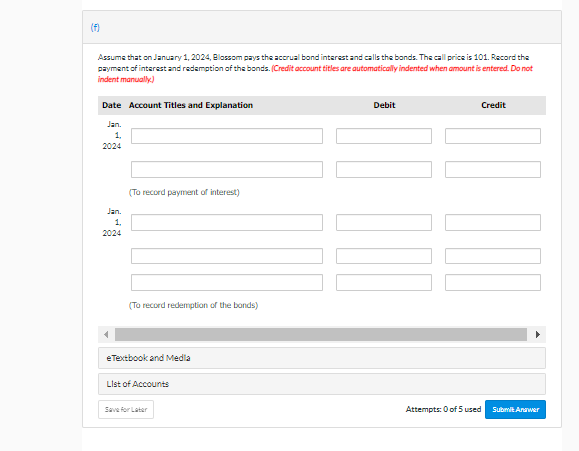Click debit field in first redemption row

[384, 222]
